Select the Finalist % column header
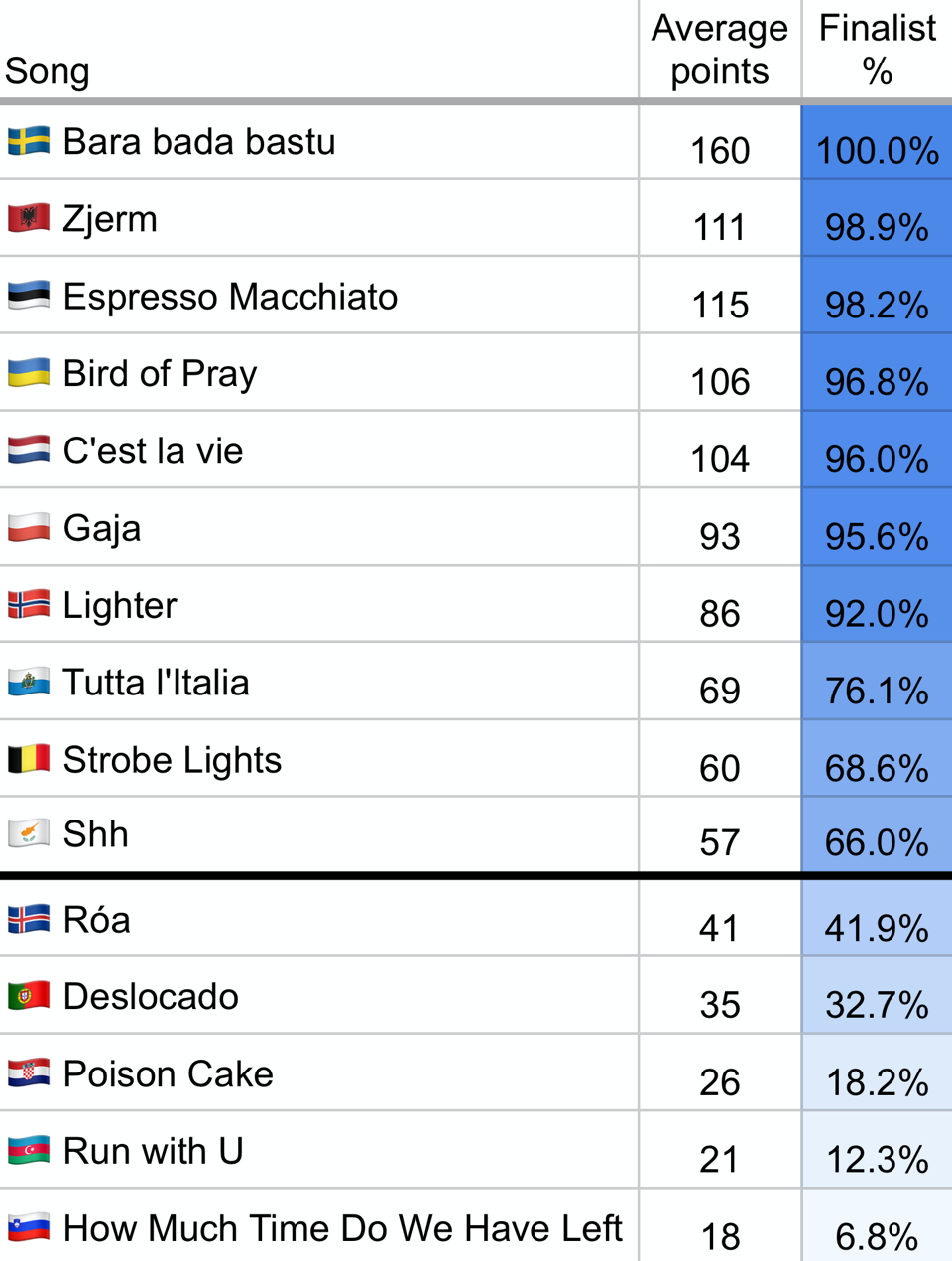This screenshot has width=952, height=1261. [878, 50]
